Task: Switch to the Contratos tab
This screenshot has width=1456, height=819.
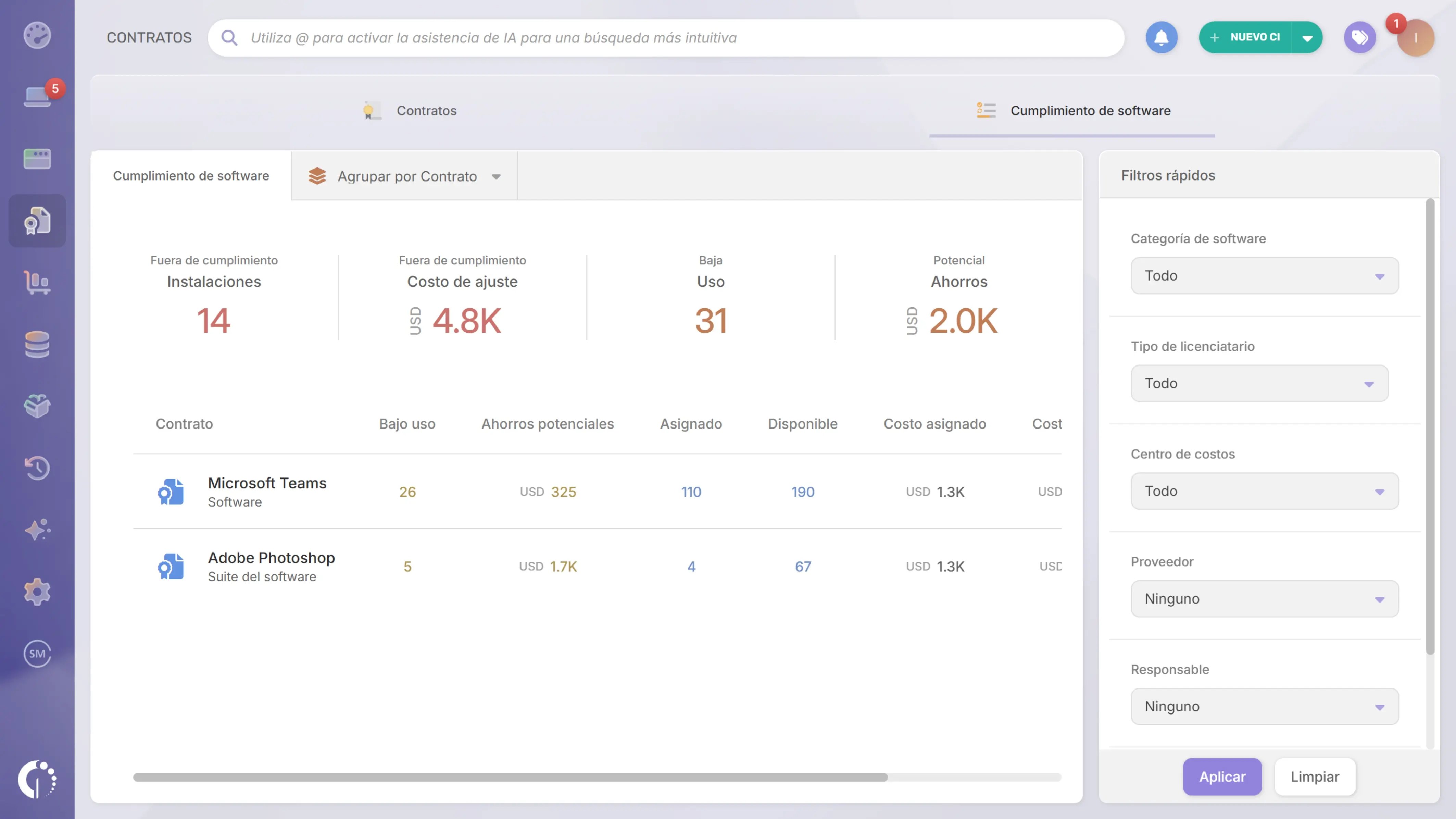Action: [410, 111]
